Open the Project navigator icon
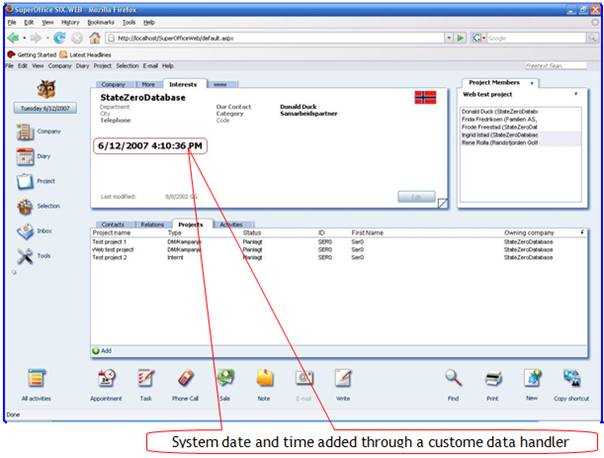Screen dimensions: 604x458 pyautogui.click(x=25, y=181)
